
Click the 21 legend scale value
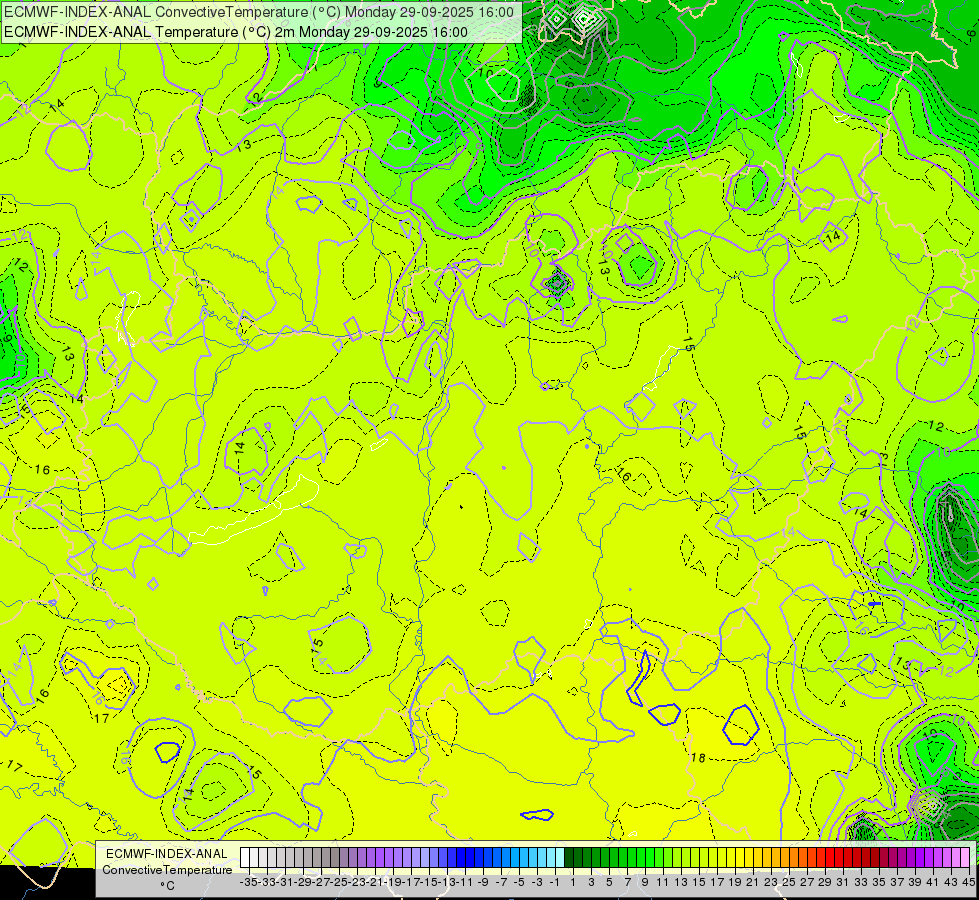(752, 883)
